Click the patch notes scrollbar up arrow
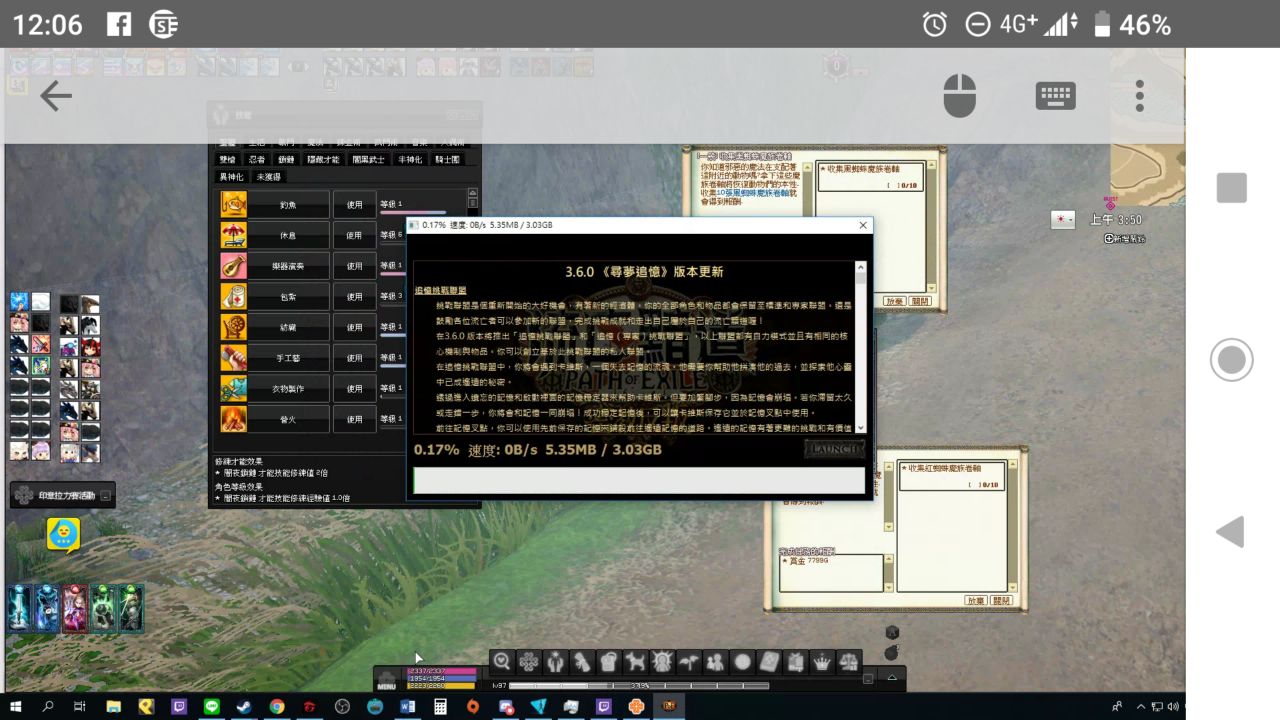Viewport: 1280px width, 720px height. coord(859,266)
